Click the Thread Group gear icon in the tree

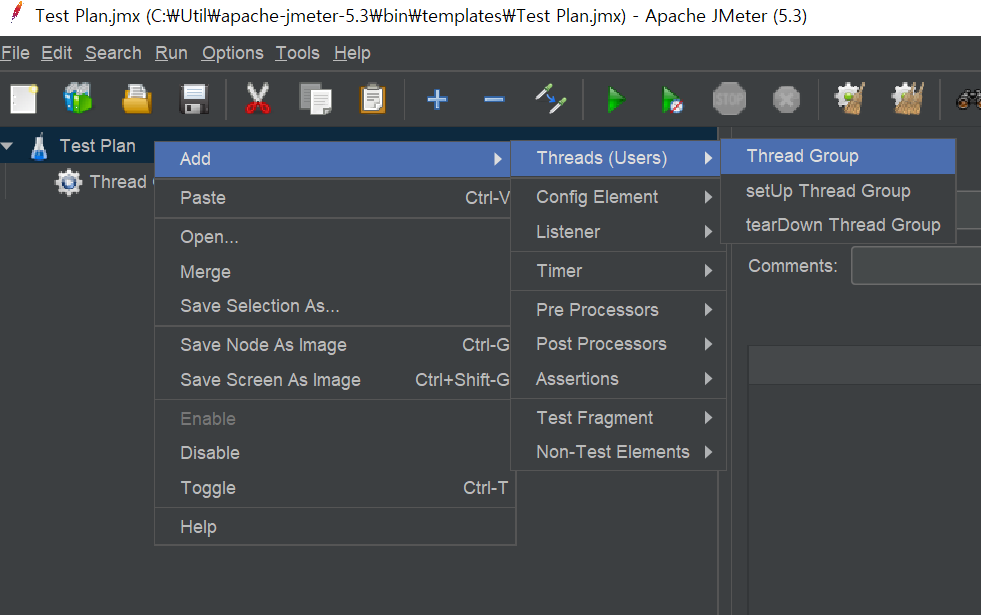(x=69, y=182)
